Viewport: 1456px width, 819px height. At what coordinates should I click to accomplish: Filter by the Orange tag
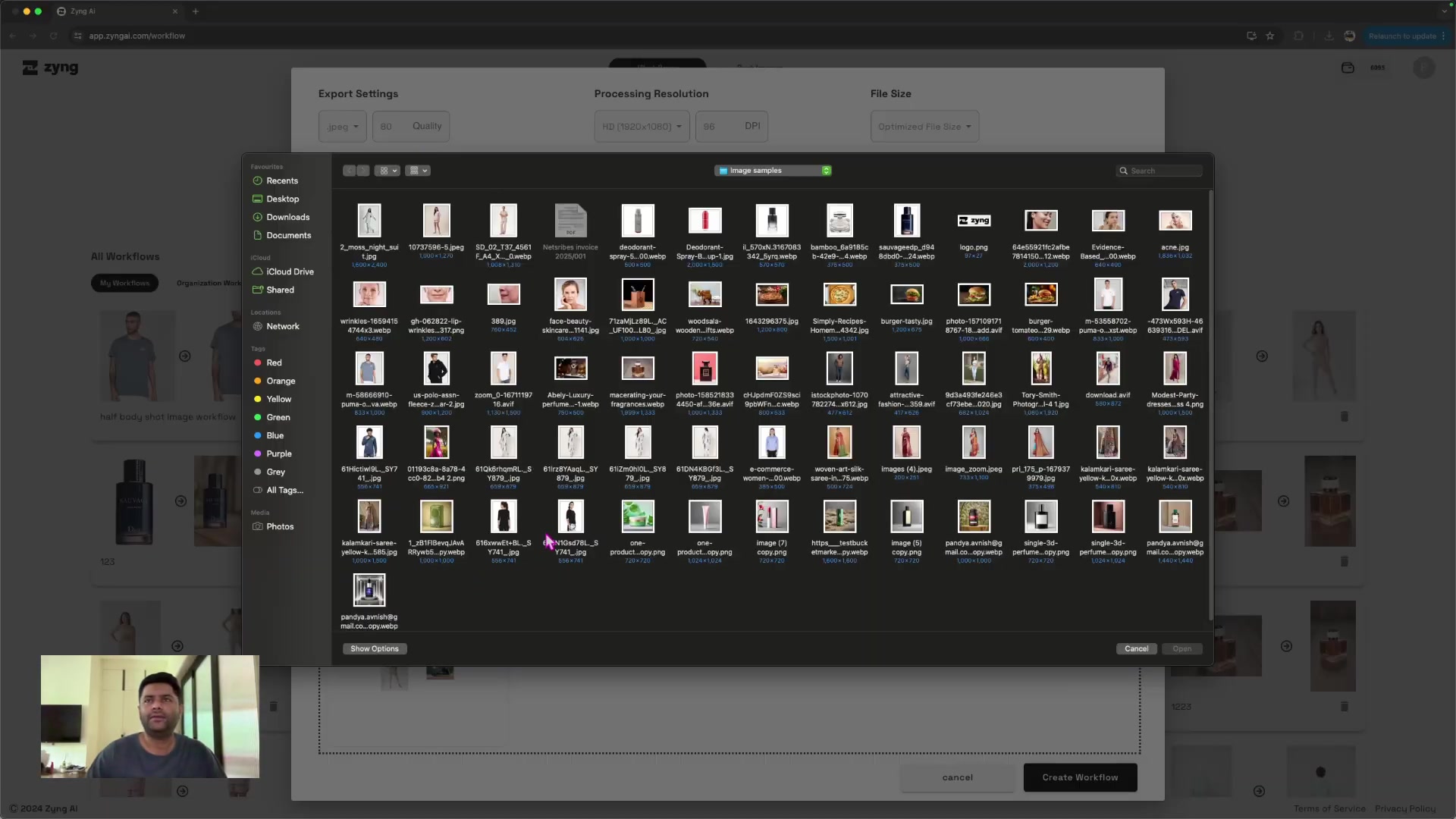[x=281, y=381]
